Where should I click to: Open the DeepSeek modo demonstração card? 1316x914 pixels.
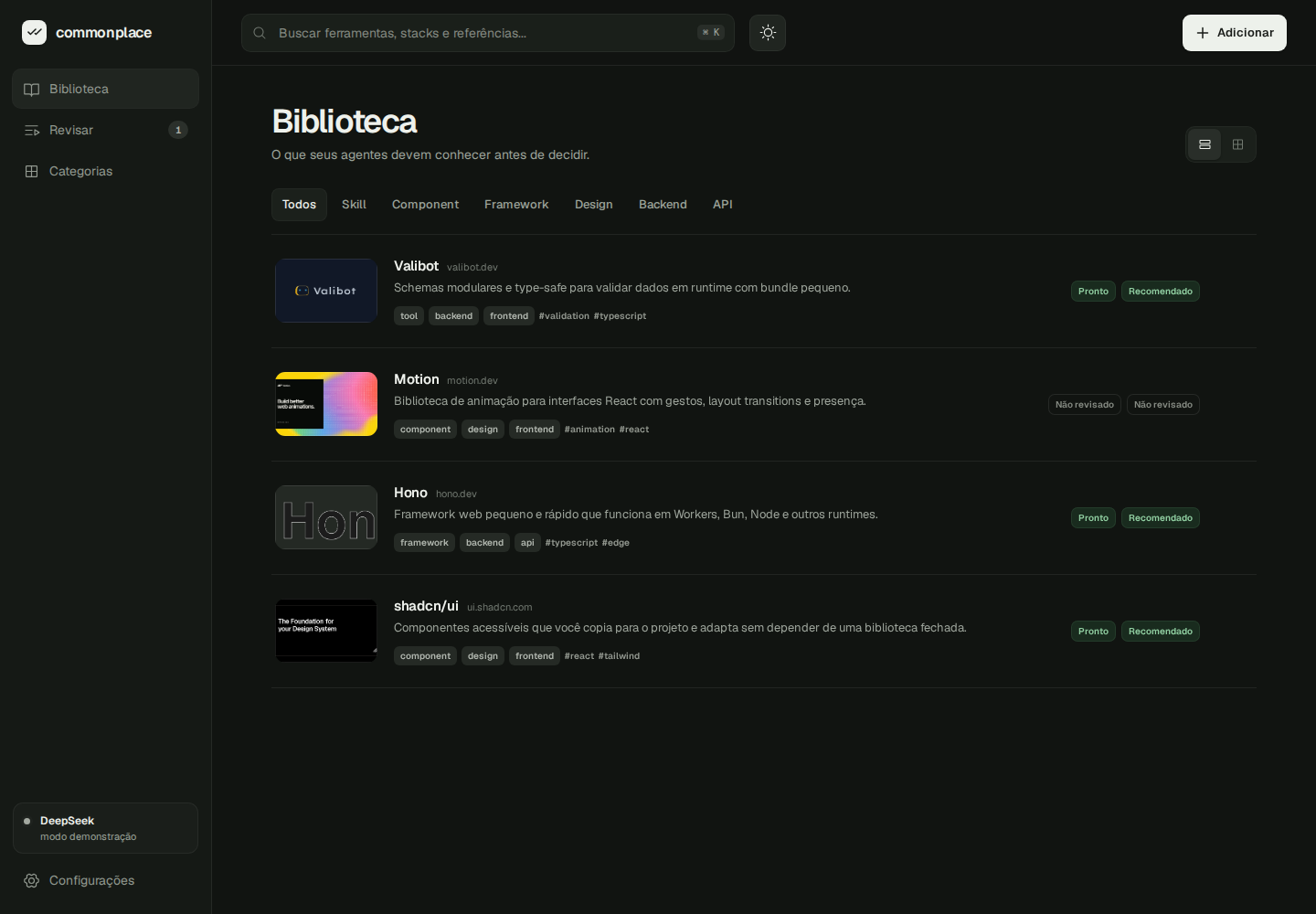pyautogui.click(x=105, y=828)
